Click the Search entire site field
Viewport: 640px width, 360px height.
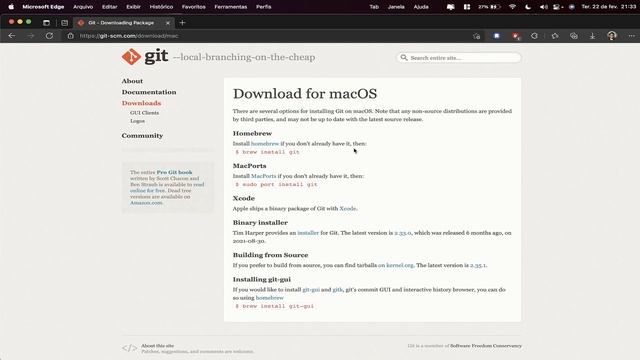tap(459, 58)
